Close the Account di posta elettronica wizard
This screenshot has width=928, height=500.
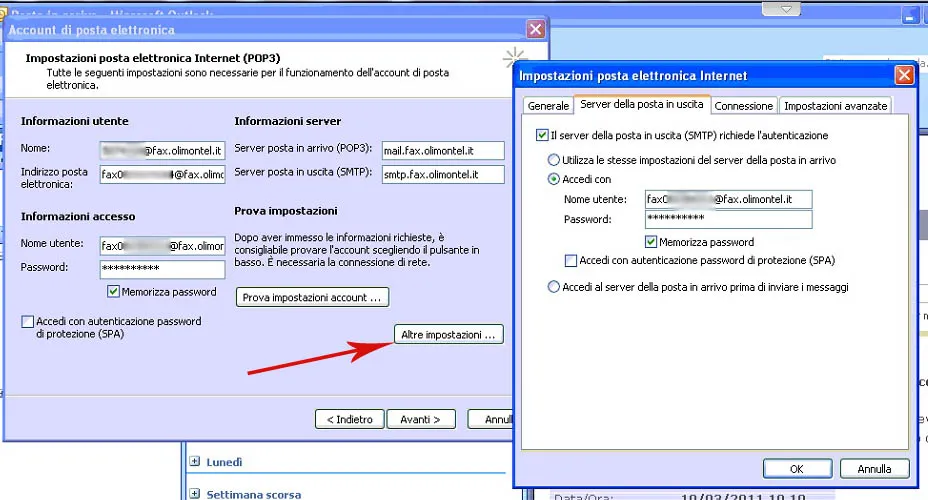pyautogui.click(x=535, y=30)
